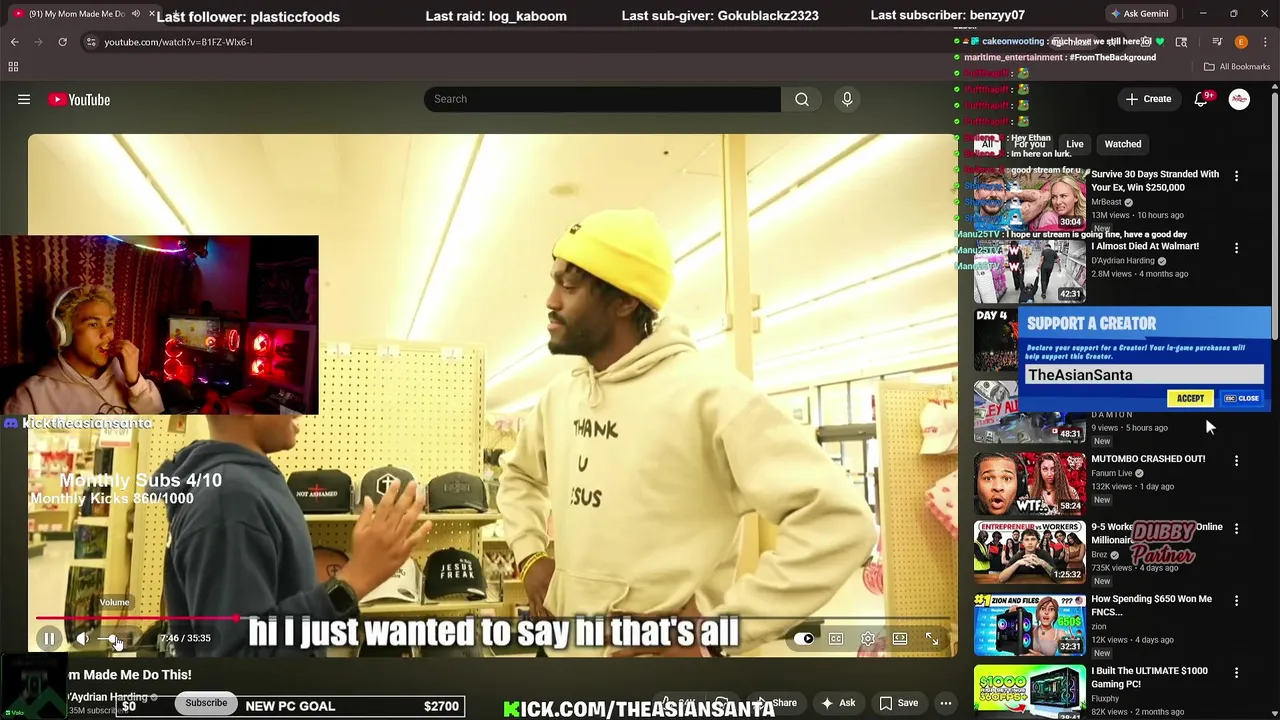Go to the YouTube home logo
This screenshot has width=1280, height=720.
click(x=79, y=99)
